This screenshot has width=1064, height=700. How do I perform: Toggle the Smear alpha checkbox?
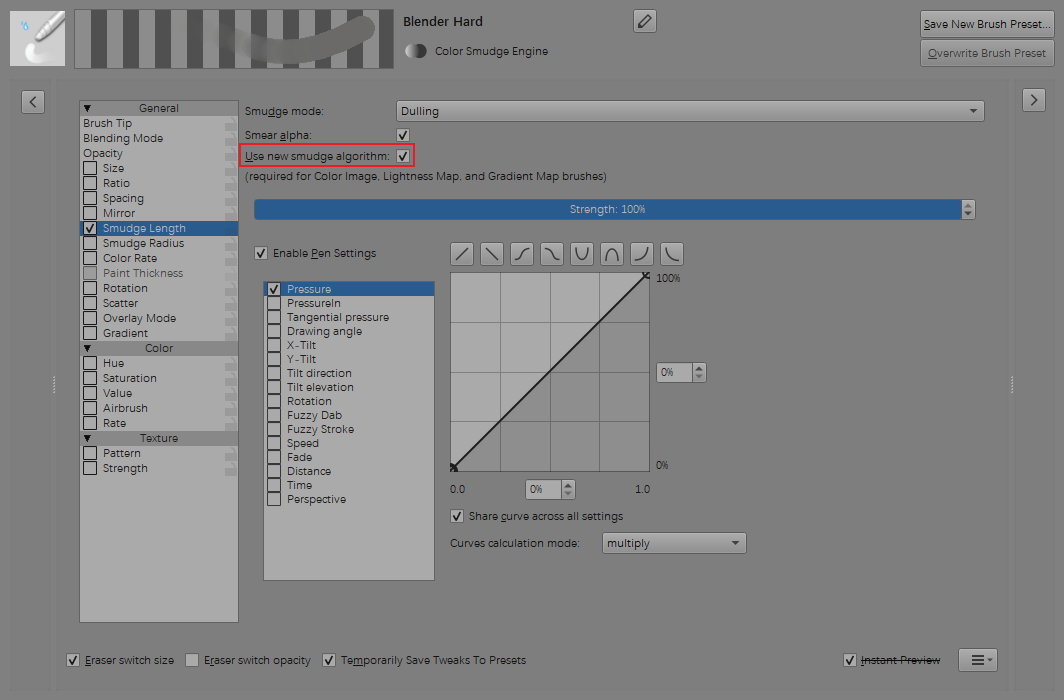403,135
